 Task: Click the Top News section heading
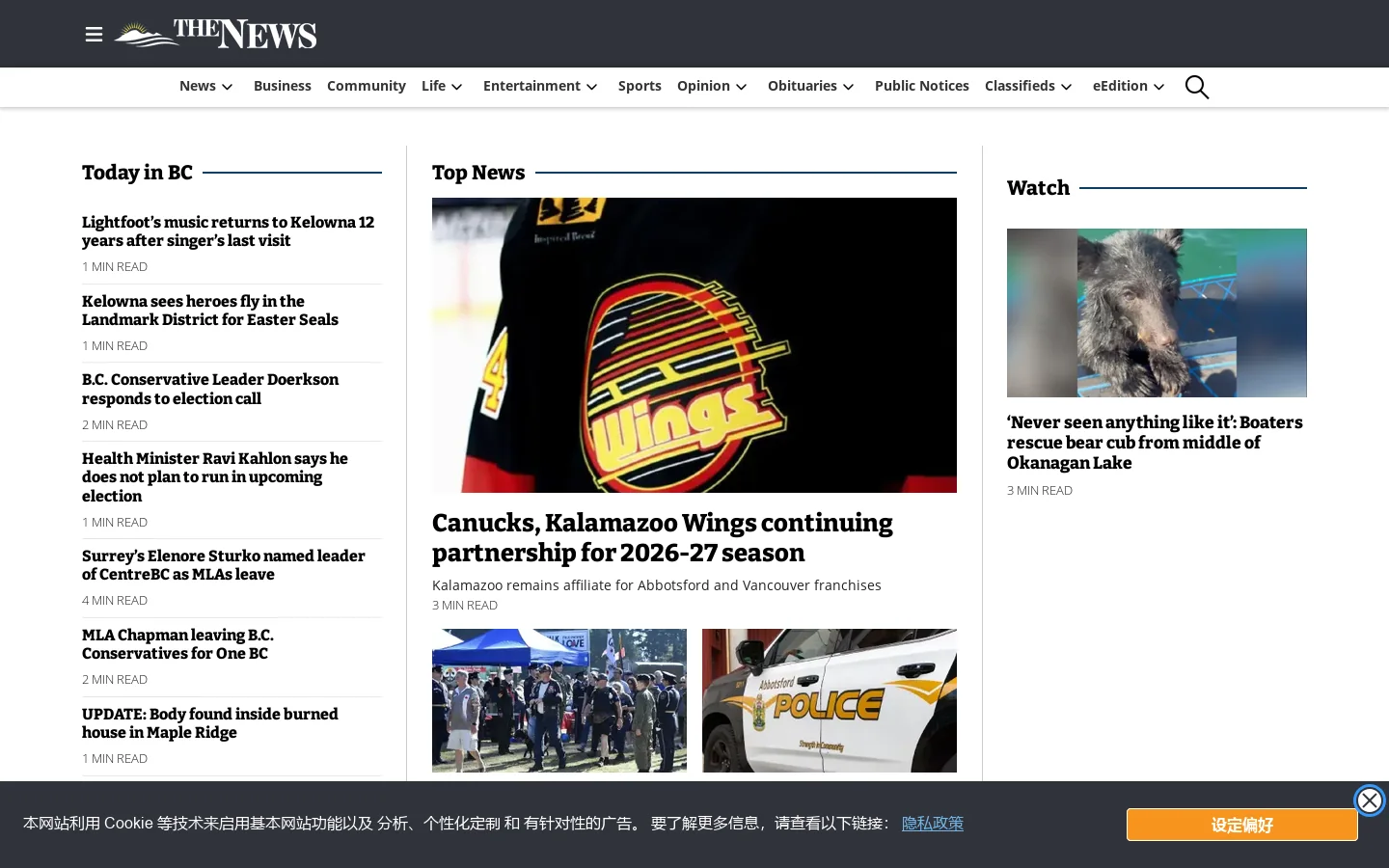pyautogui.click(x=478, y=173)
